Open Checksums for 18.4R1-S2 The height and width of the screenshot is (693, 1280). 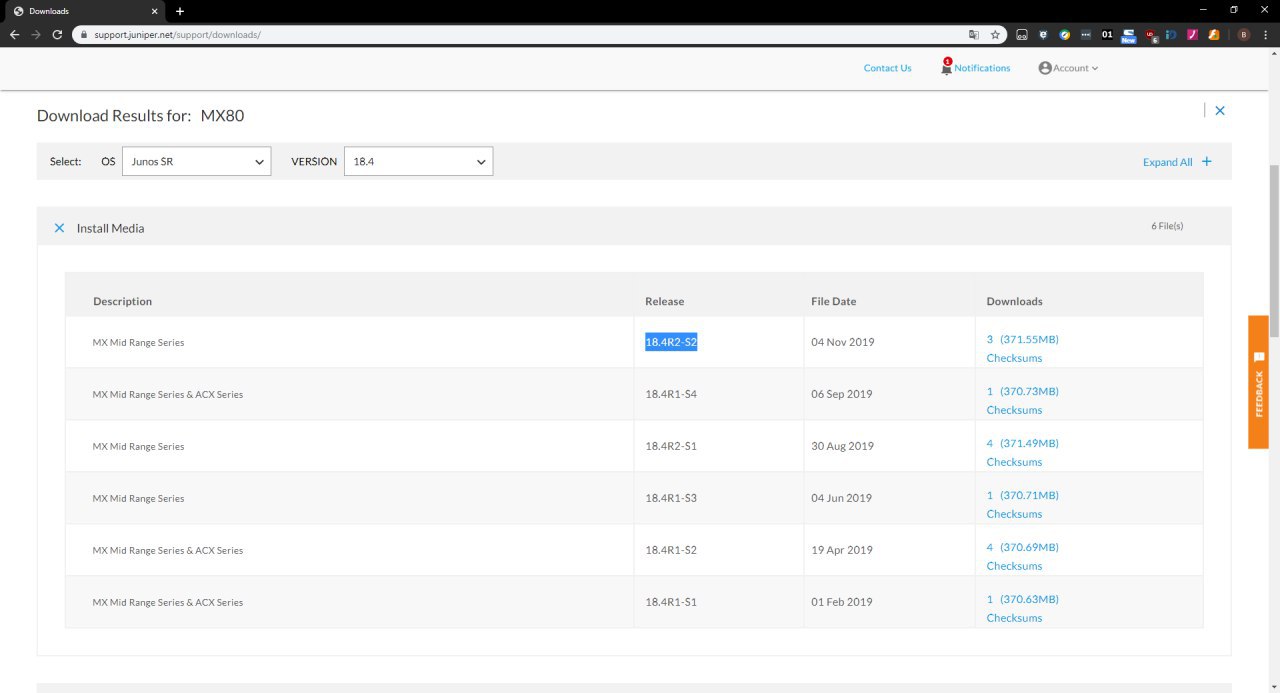pos(1014,566)
